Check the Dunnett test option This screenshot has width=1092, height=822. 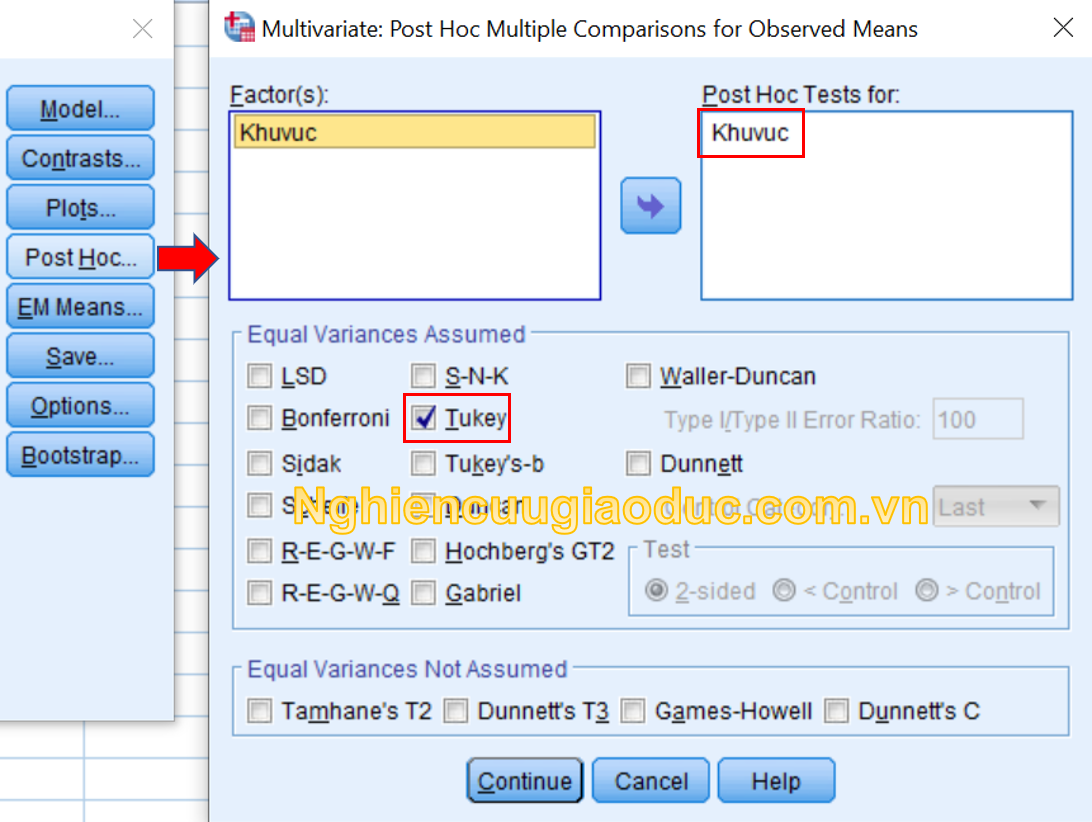(x=638, y=464)
